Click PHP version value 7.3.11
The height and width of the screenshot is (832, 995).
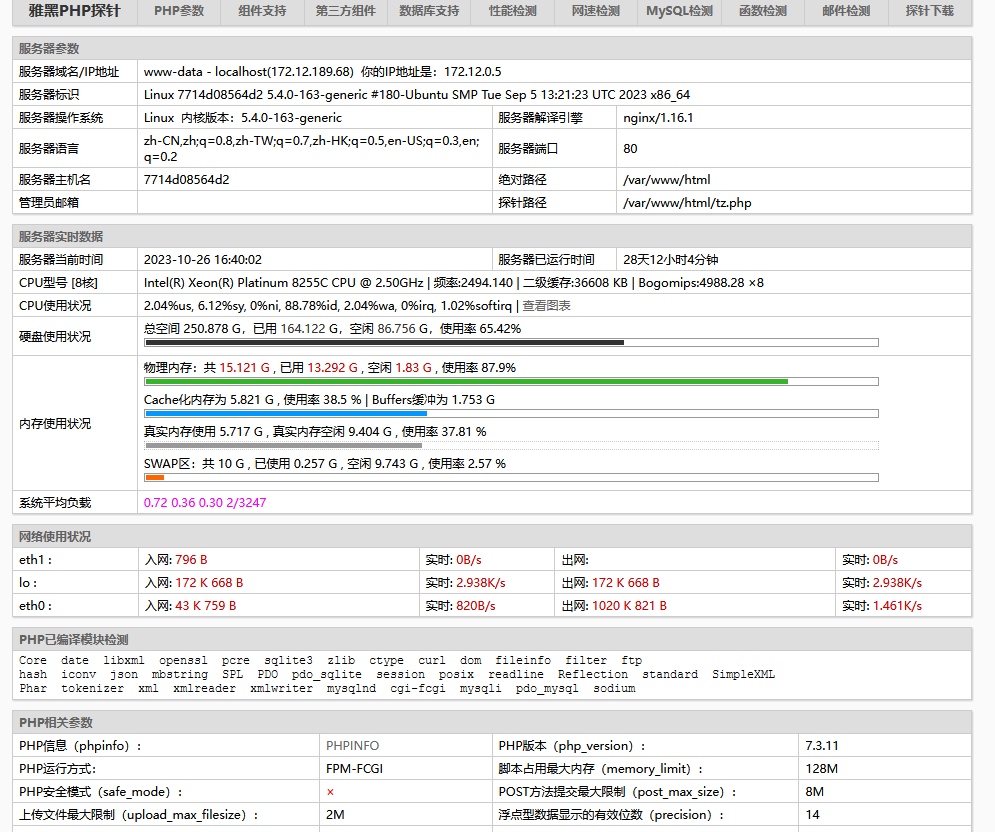pyautogui.click(x=822, y=746)
